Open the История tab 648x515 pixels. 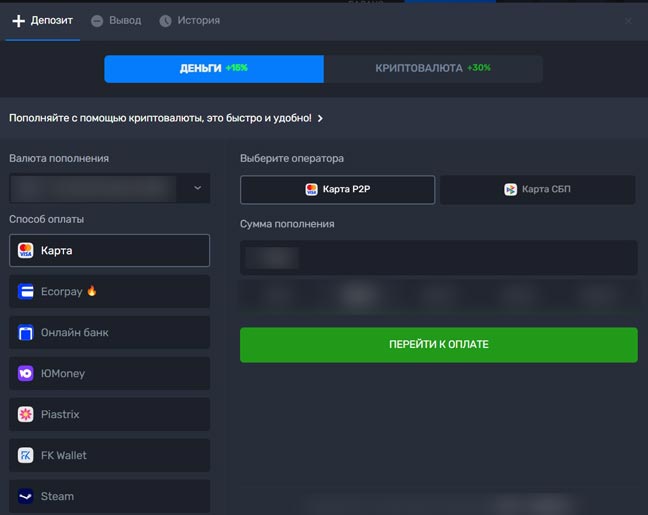[x=189, y=20]
